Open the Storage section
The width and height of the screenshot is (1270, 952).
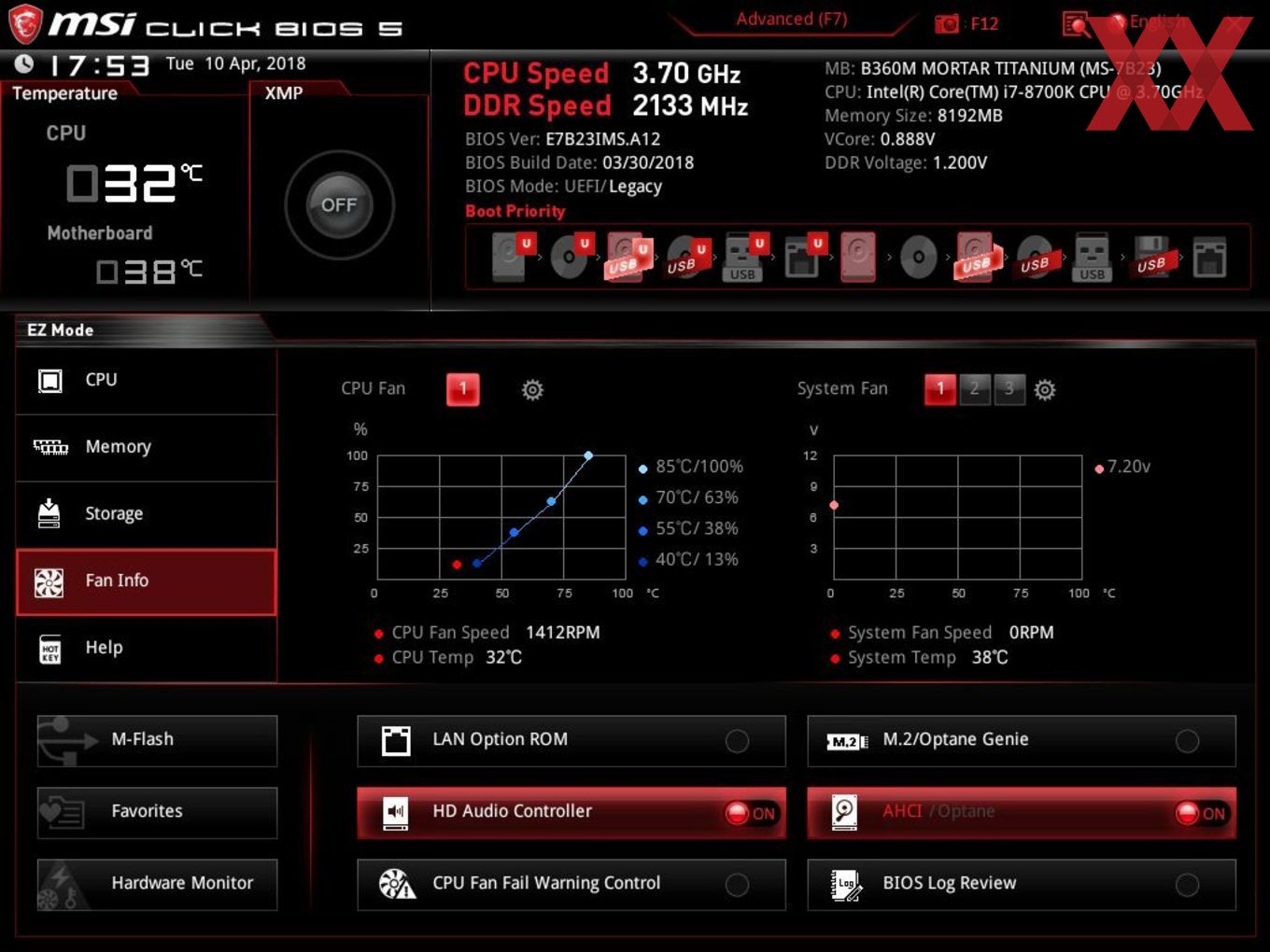tap(147, 513)
